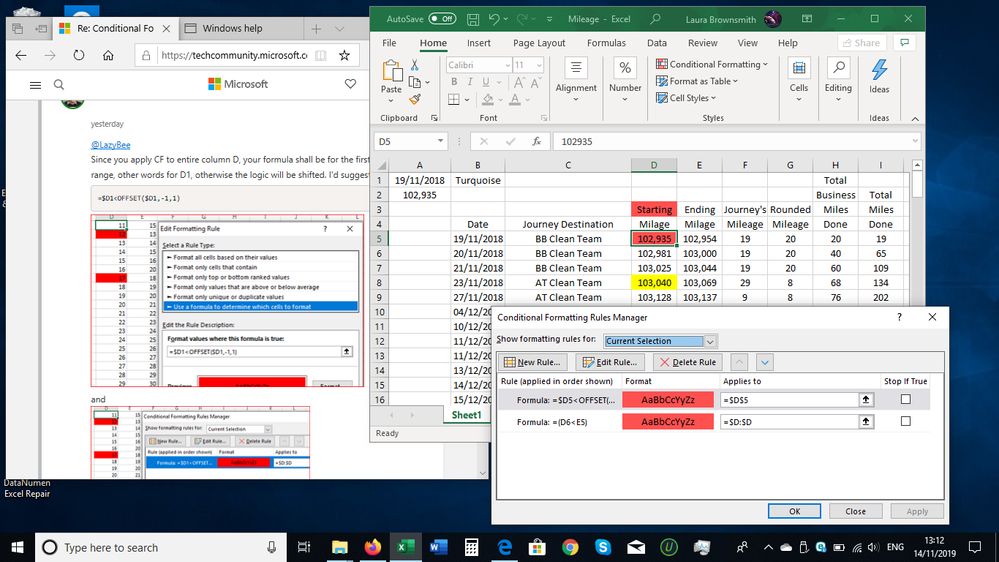Open the @LazyBee user link
Screen dimensions: 999x562
click(110, 145)
